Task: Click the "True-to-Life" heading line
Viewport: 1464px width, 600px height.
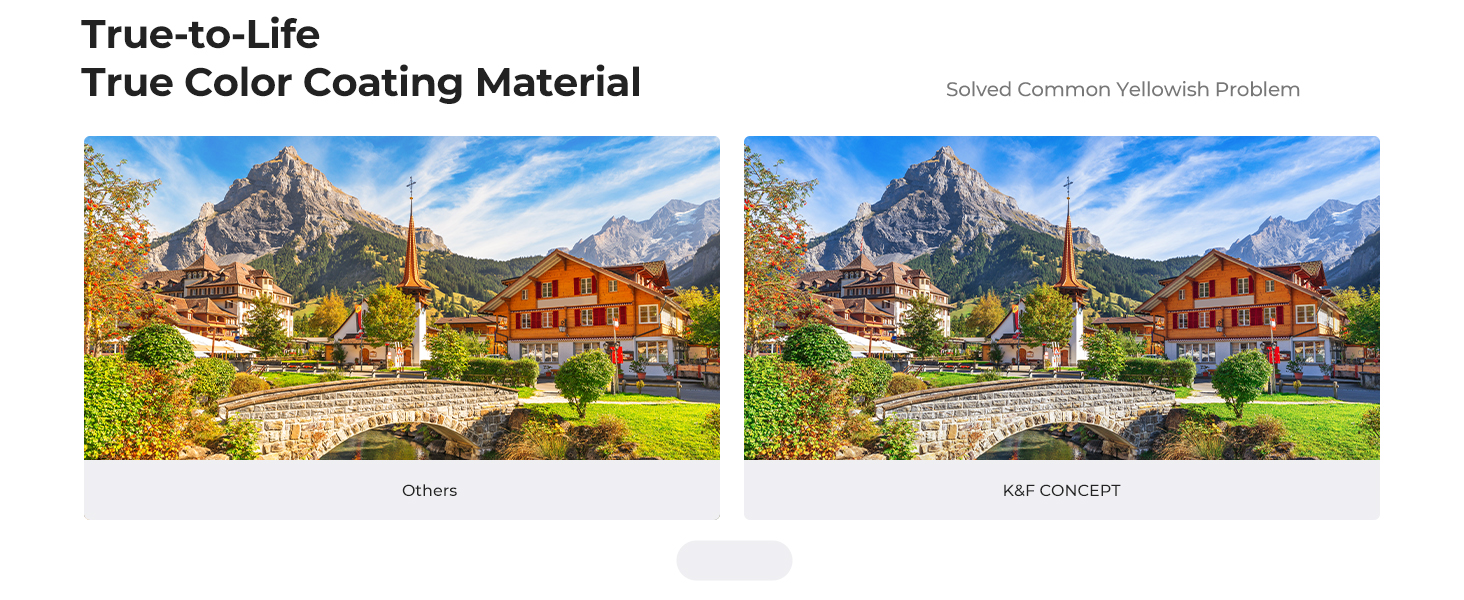Action: (200, 35)
